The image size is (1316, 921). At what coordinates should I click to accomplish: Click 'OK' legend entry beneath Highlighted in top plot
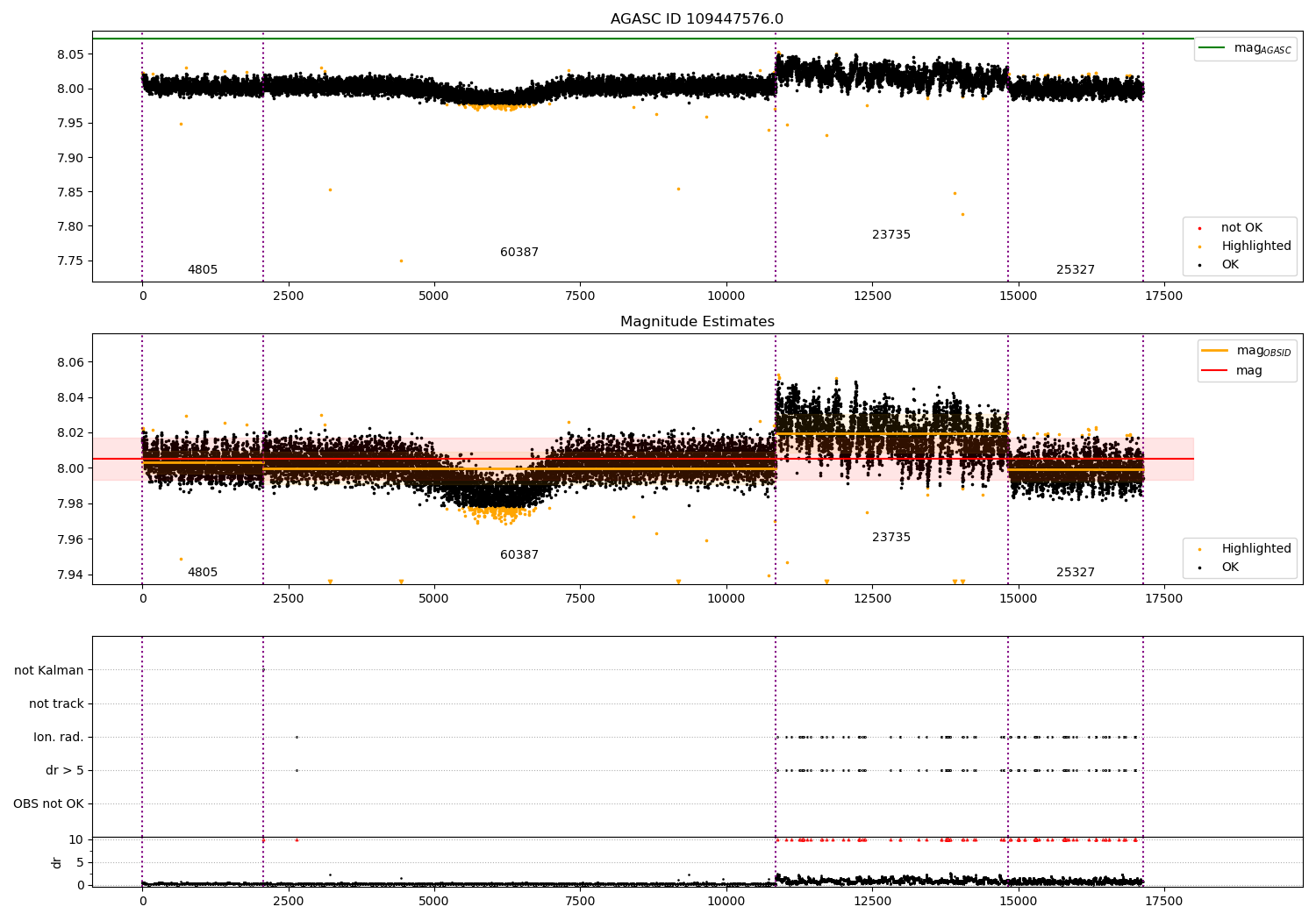[1219, 265]
